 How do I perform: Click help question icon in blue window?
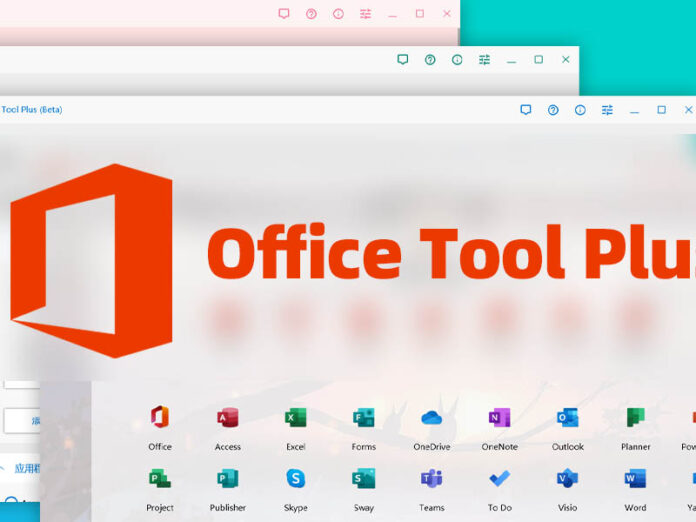tap(553, 110)
